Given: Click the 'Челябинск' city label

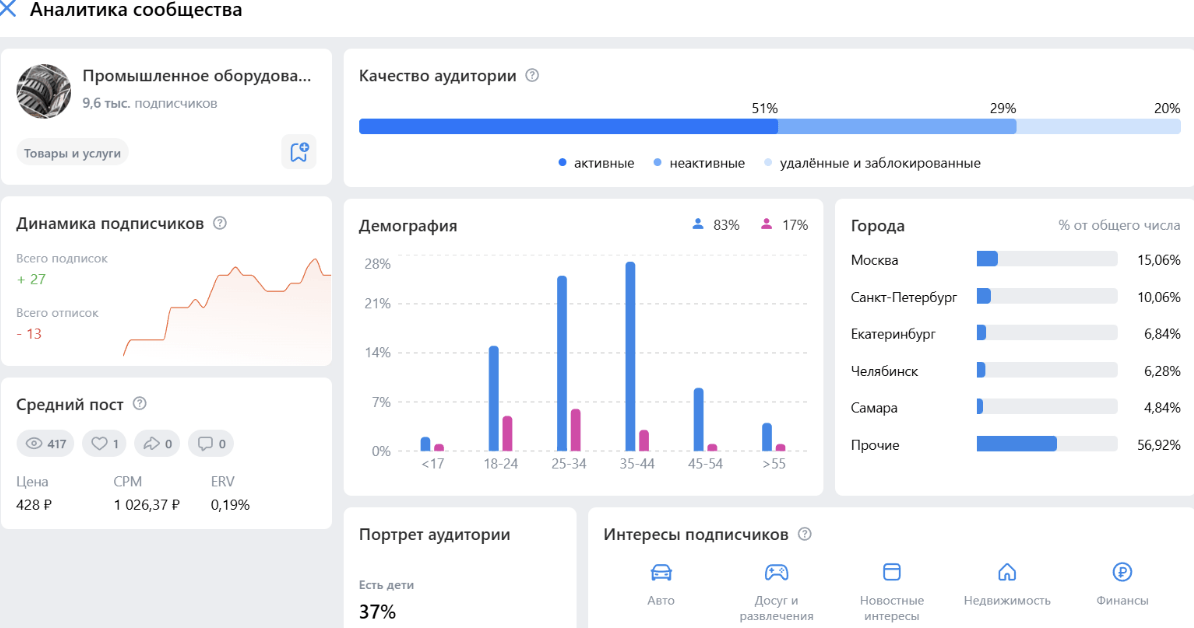Looking at the screenshot, I should point(884,371).
